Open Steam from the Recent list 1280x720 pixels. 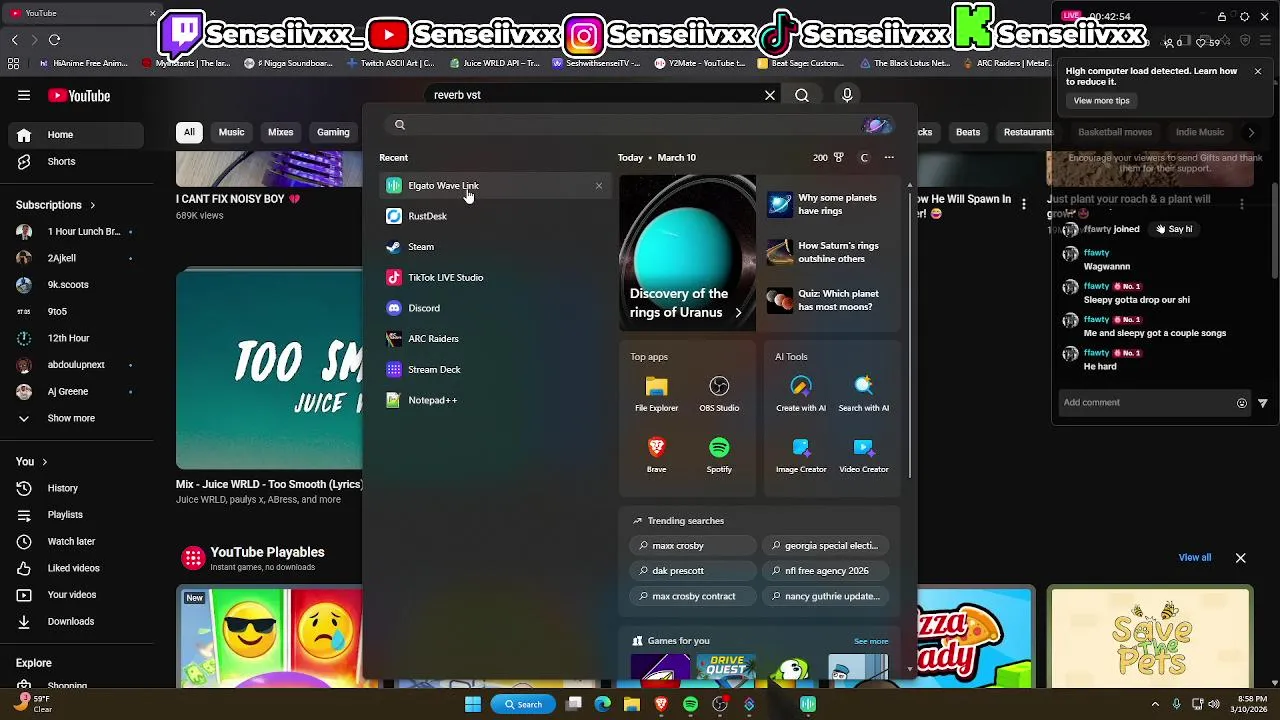(494, 247)
